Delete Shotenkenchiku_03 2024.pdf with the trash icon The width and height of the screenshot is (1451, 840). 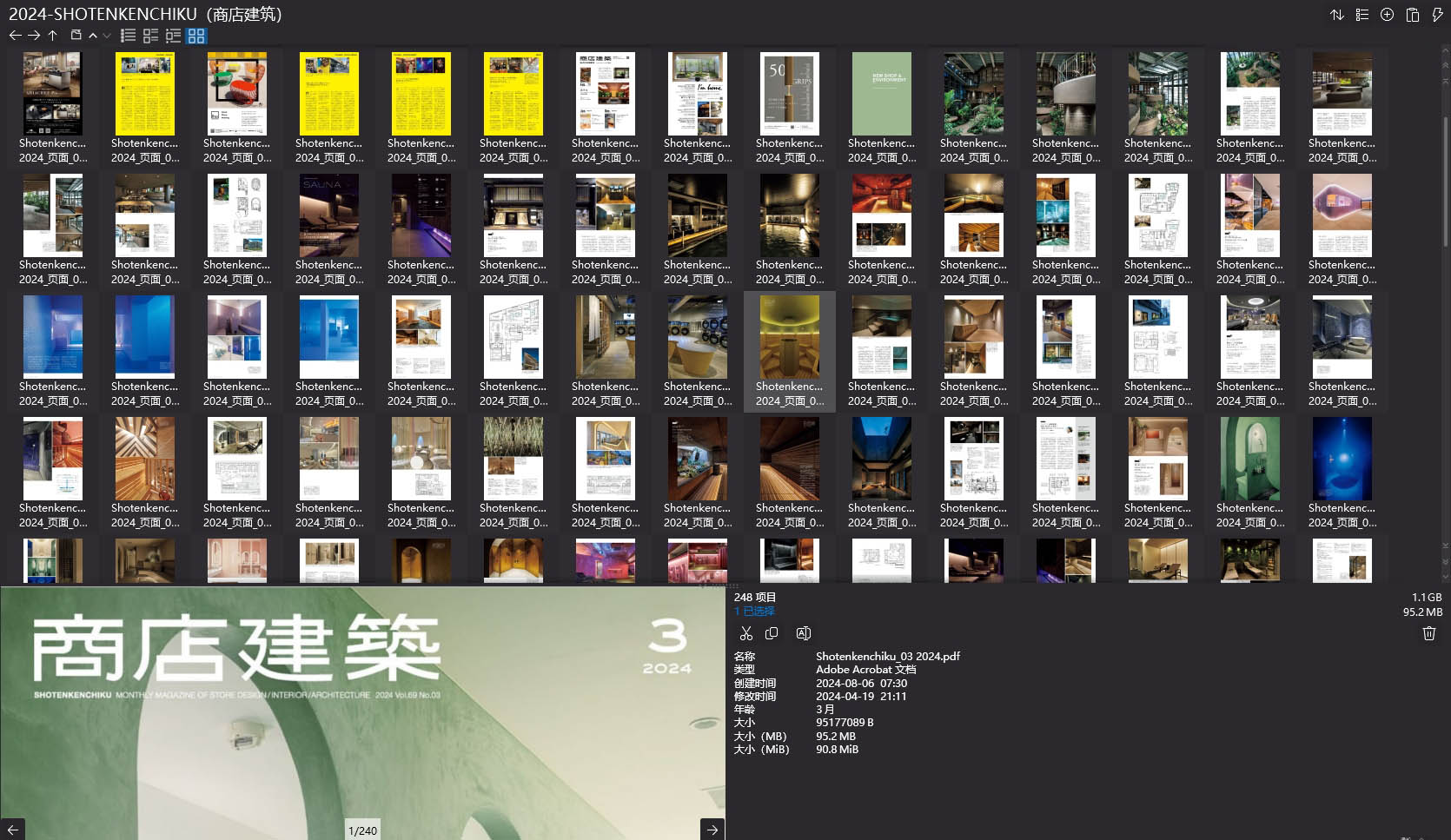(1428, 633)
